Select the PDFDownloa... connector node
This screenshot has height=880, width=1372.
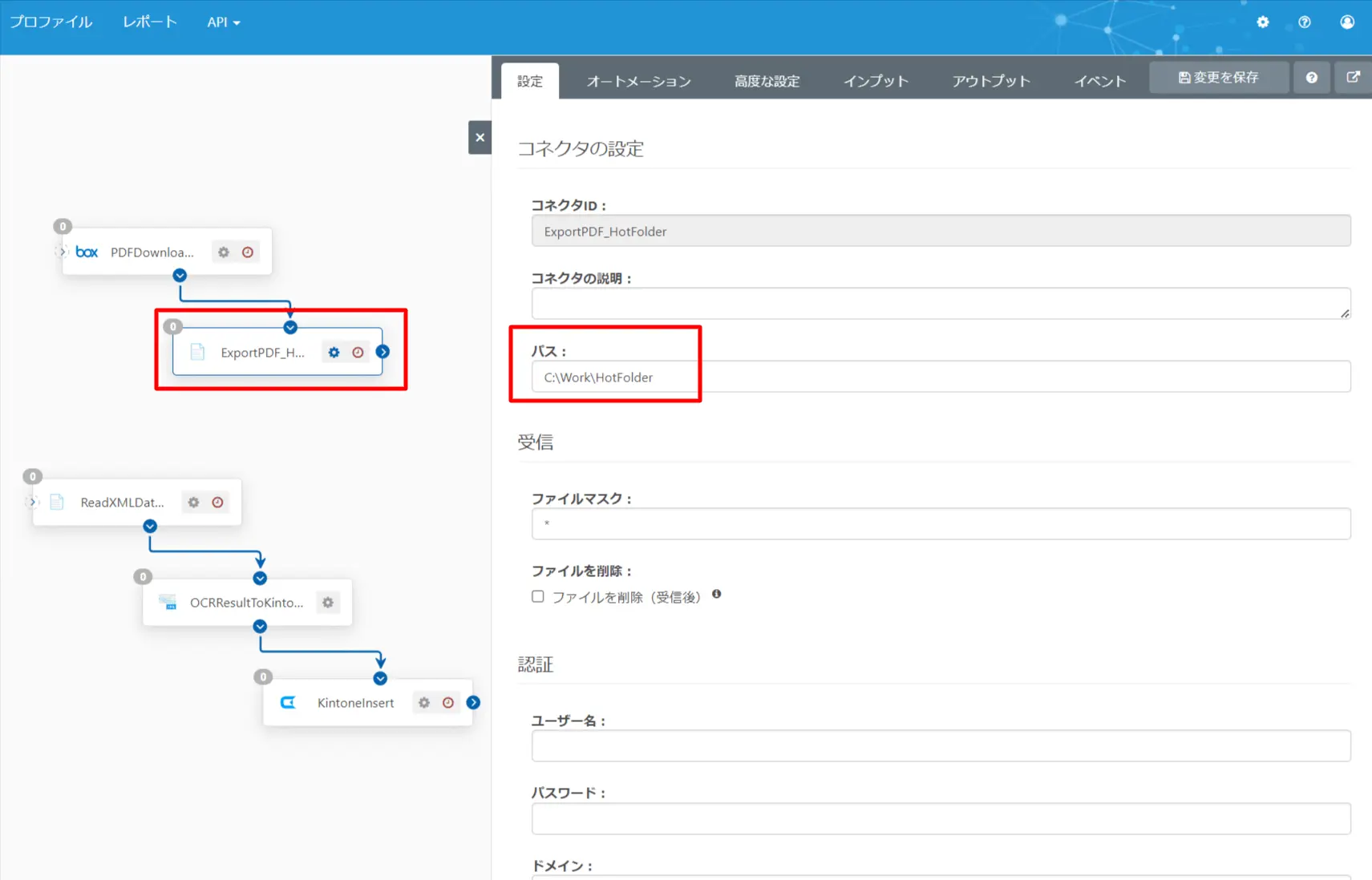[167, 252]
